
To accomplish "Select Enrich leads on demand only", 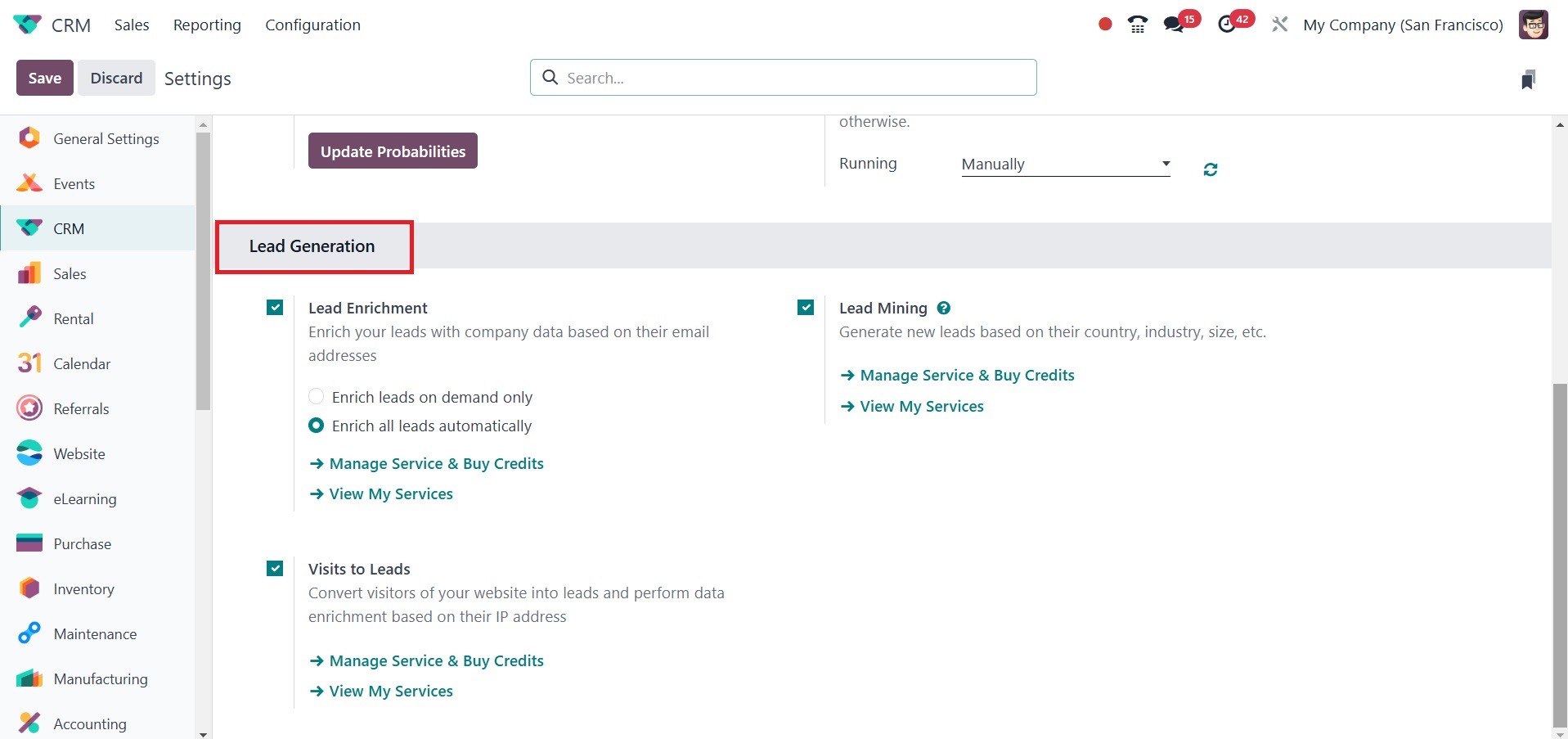I will 317,397.
